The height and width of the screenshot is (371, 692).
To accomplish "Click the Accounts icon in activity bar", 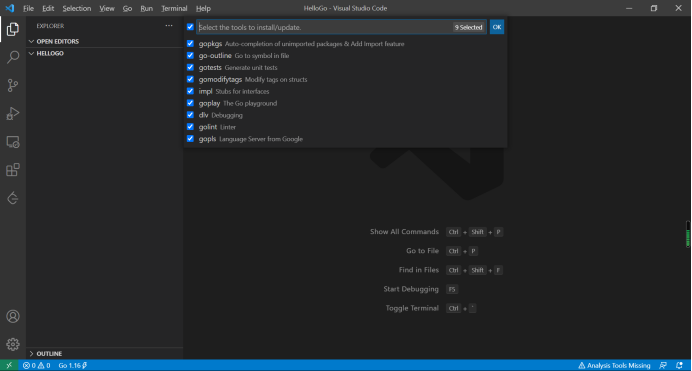I will coord(13,316).
